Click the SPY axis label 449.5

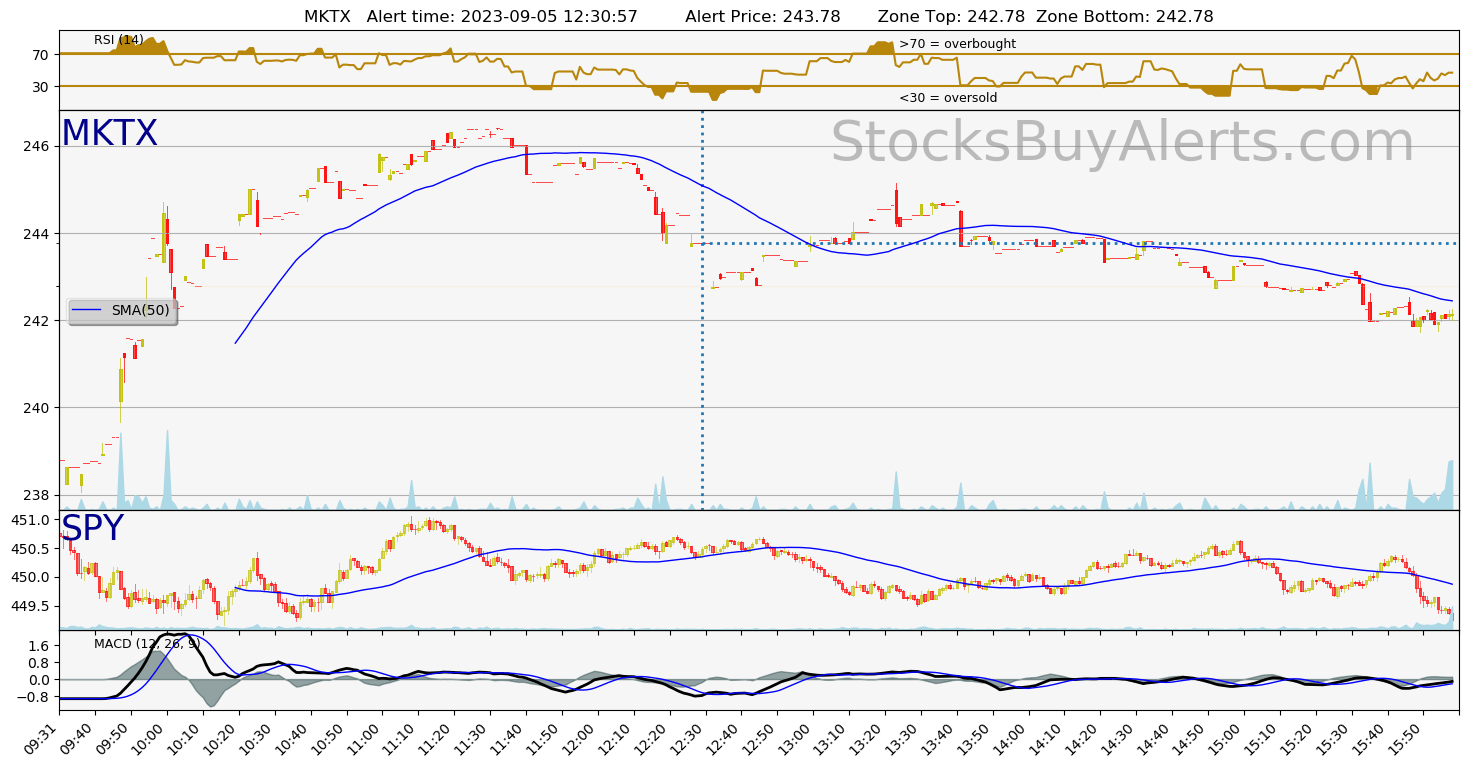coord(30,606)
